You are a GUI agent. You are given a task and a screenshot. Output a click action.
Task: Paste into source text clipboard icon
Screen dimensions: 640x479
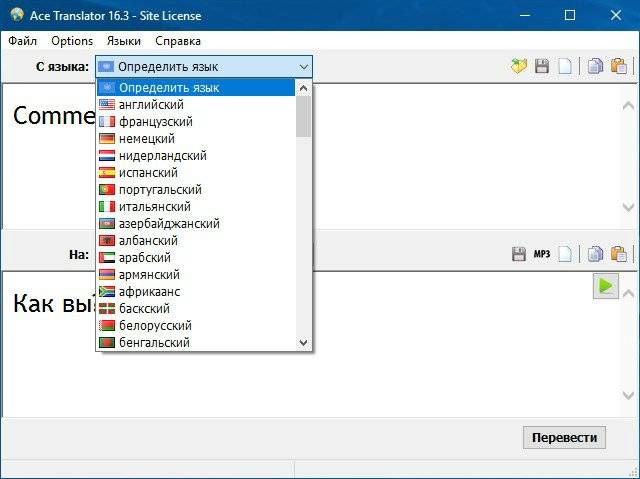[x=619, y=66]
